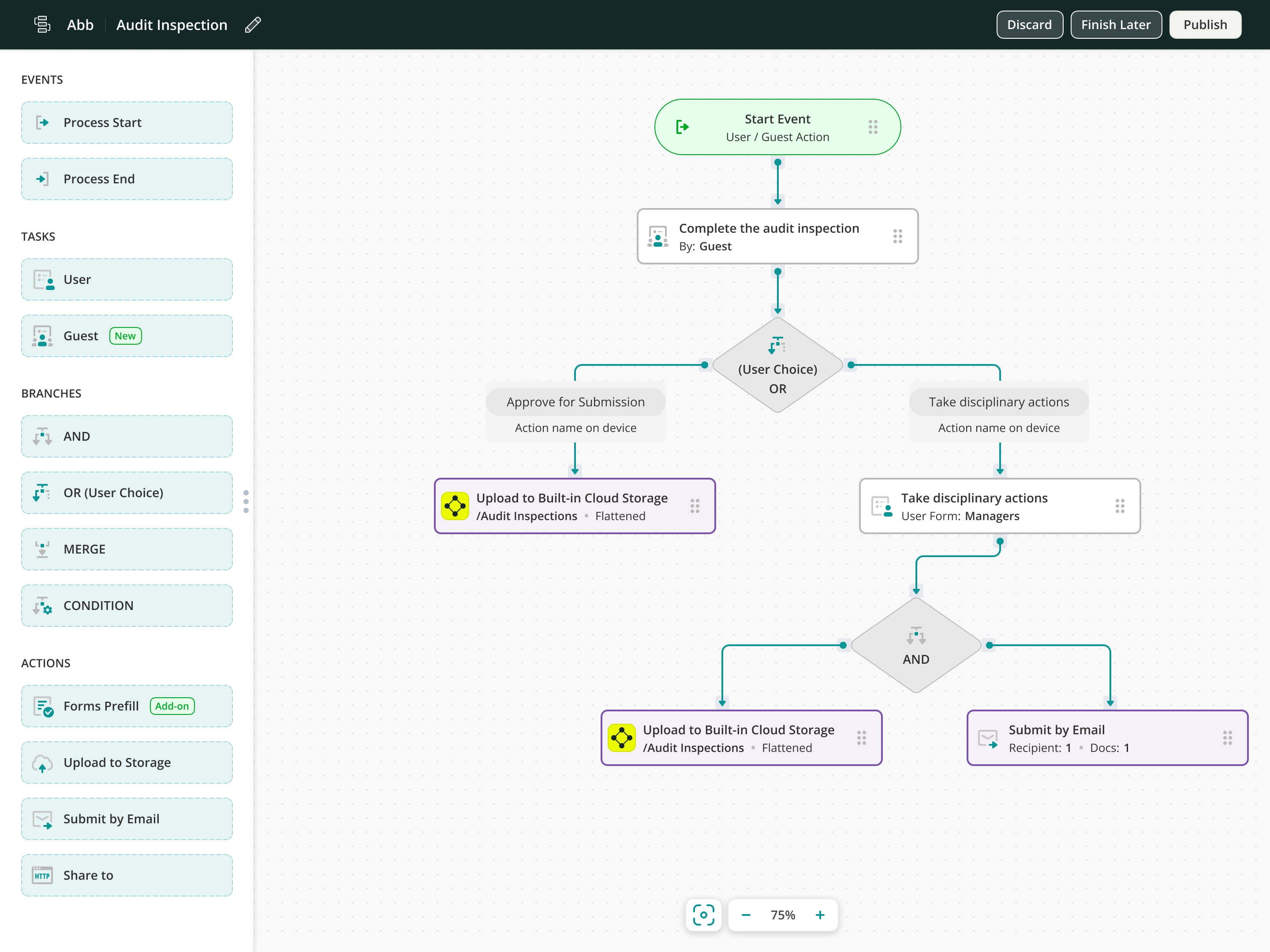Open the drag handle menu on Start Event node

[x=872, y=126]
